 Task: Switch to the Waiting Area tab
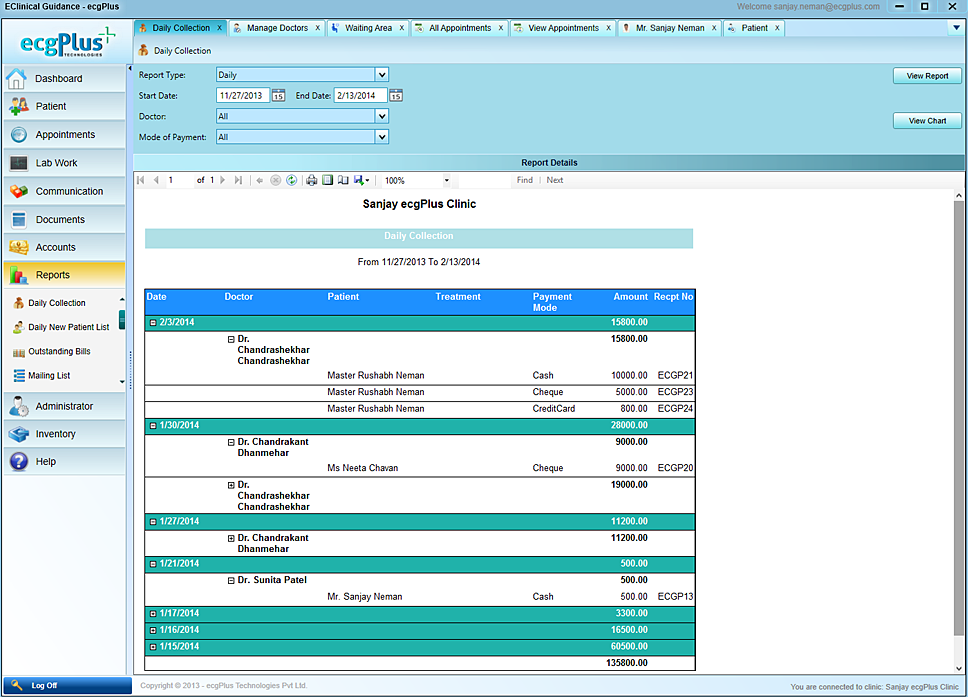(x=368, y=28)
